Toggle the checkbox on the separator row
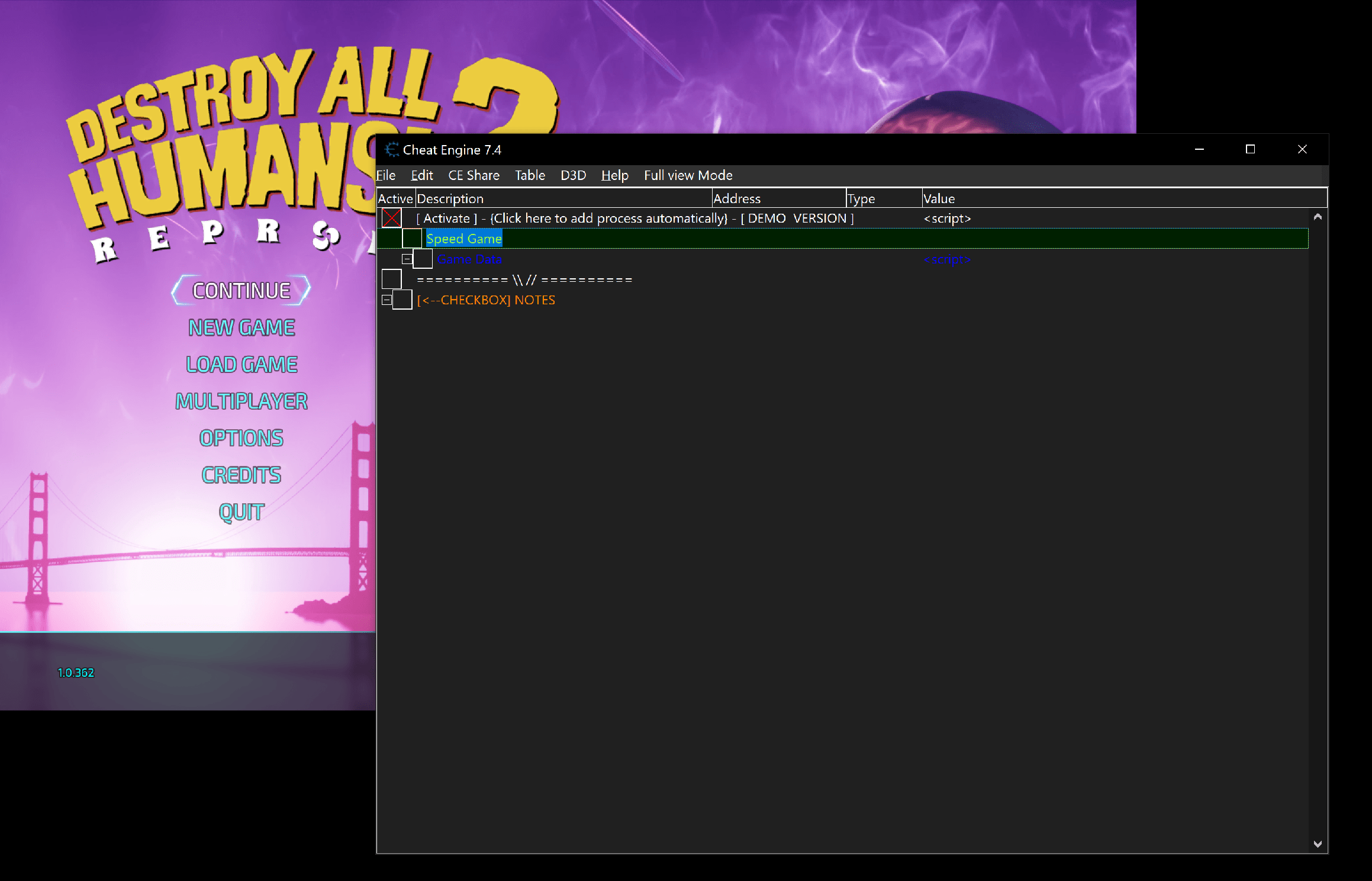 click(391, 278)
